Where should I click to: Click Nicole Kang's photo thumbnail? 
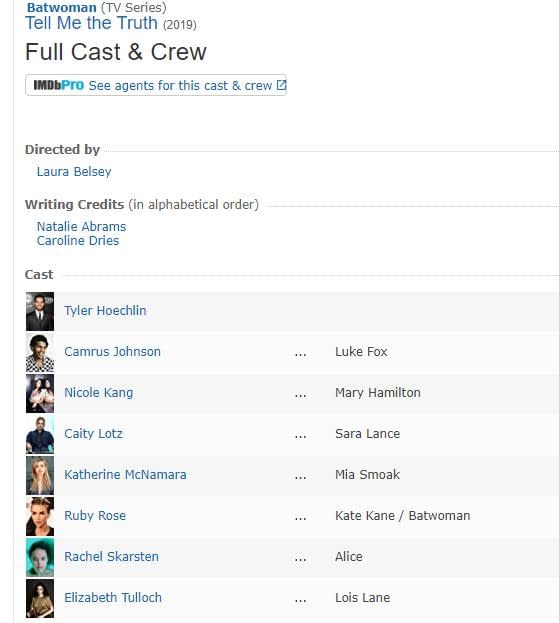[x=40, y=393]
